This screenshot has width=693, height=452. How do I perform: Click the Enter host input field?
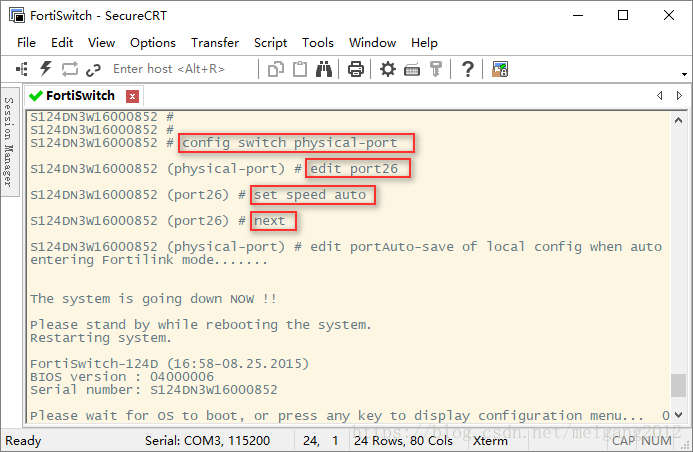181,69
